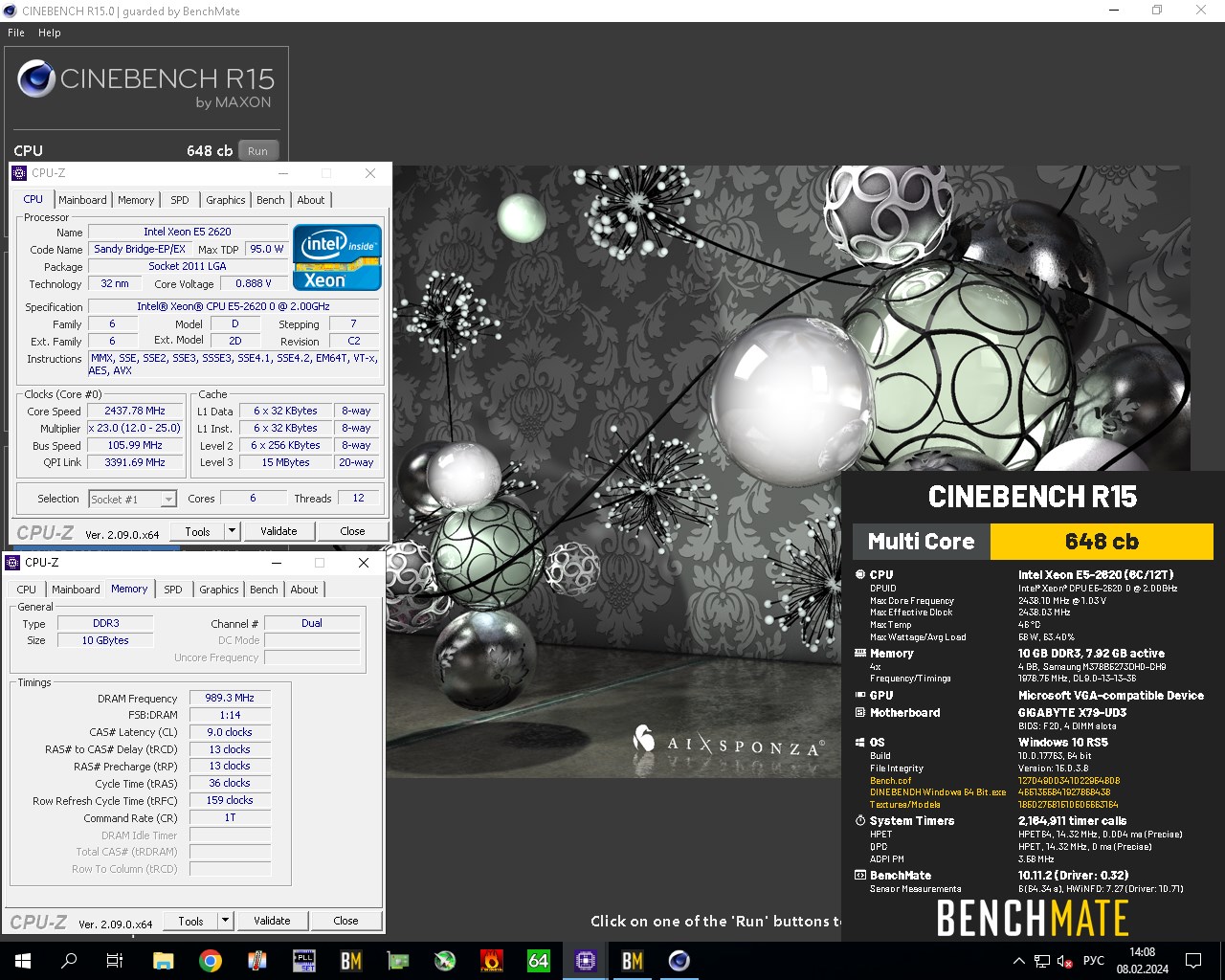Open the notification center icon

1193,961
